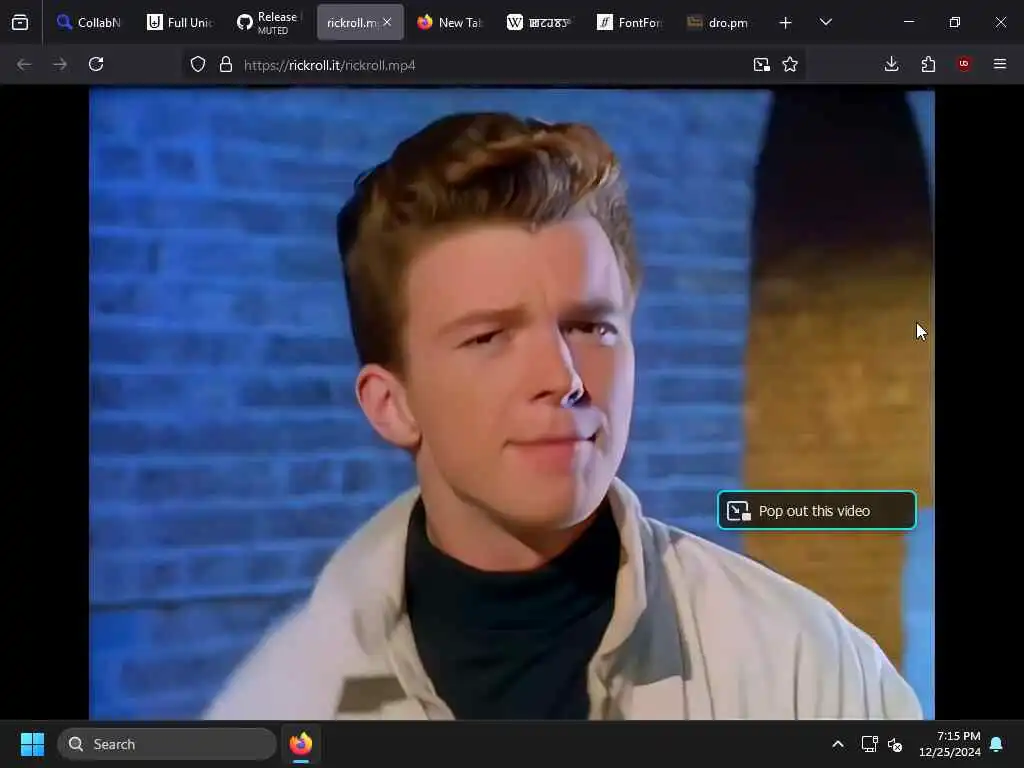Show site security lock information
1024x768 pixels.
[x=226, y=64]
